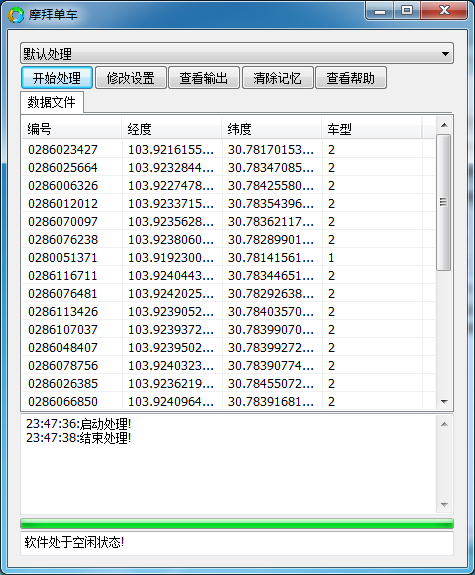Image resolution: width=475 pixels, height=575 pixels.
Task: Click the table scrollbar up arrow
Action: click(444, 125)
